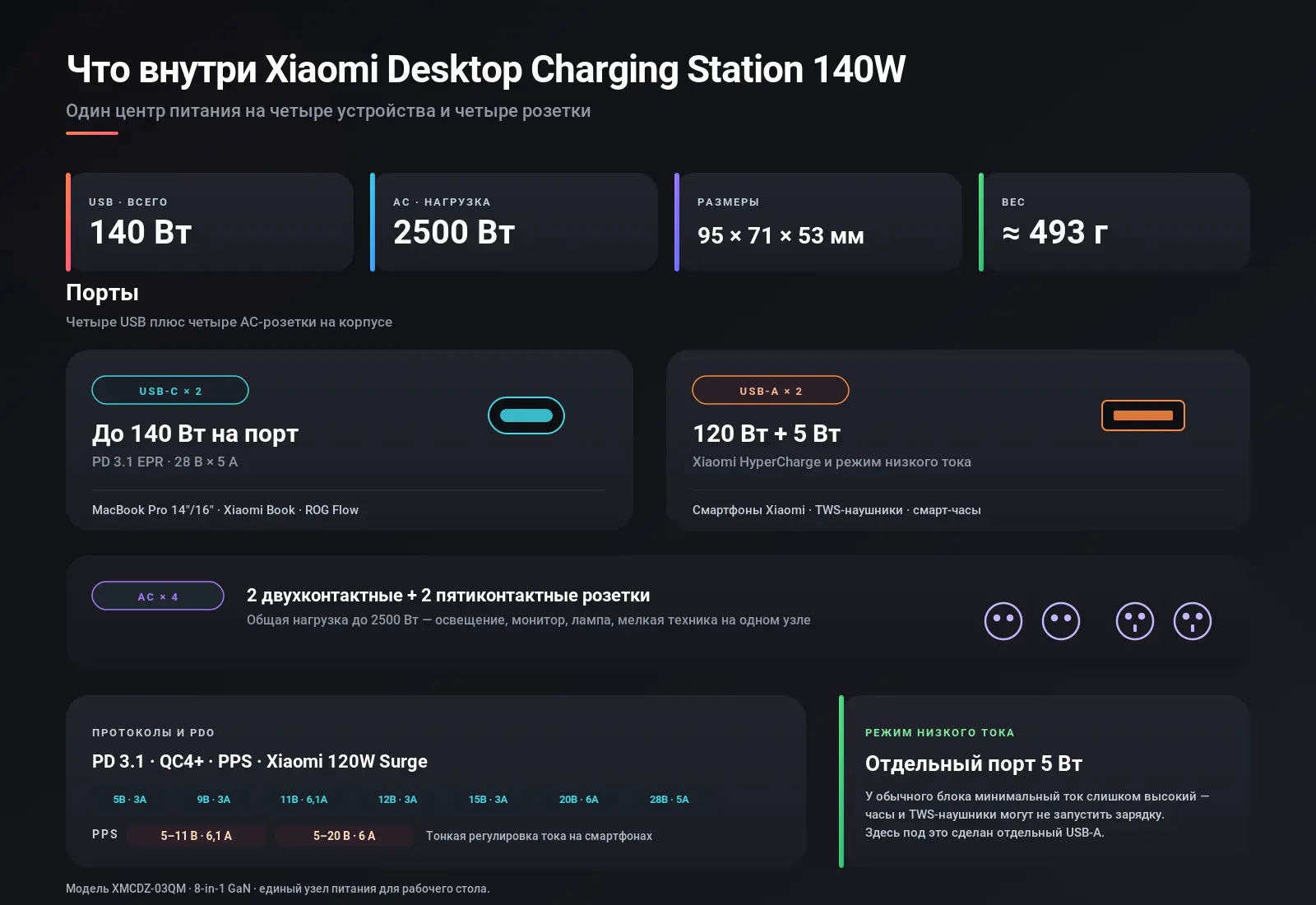Click the PPS 5–11 В · 6,1 А chip

pos(197,836)
